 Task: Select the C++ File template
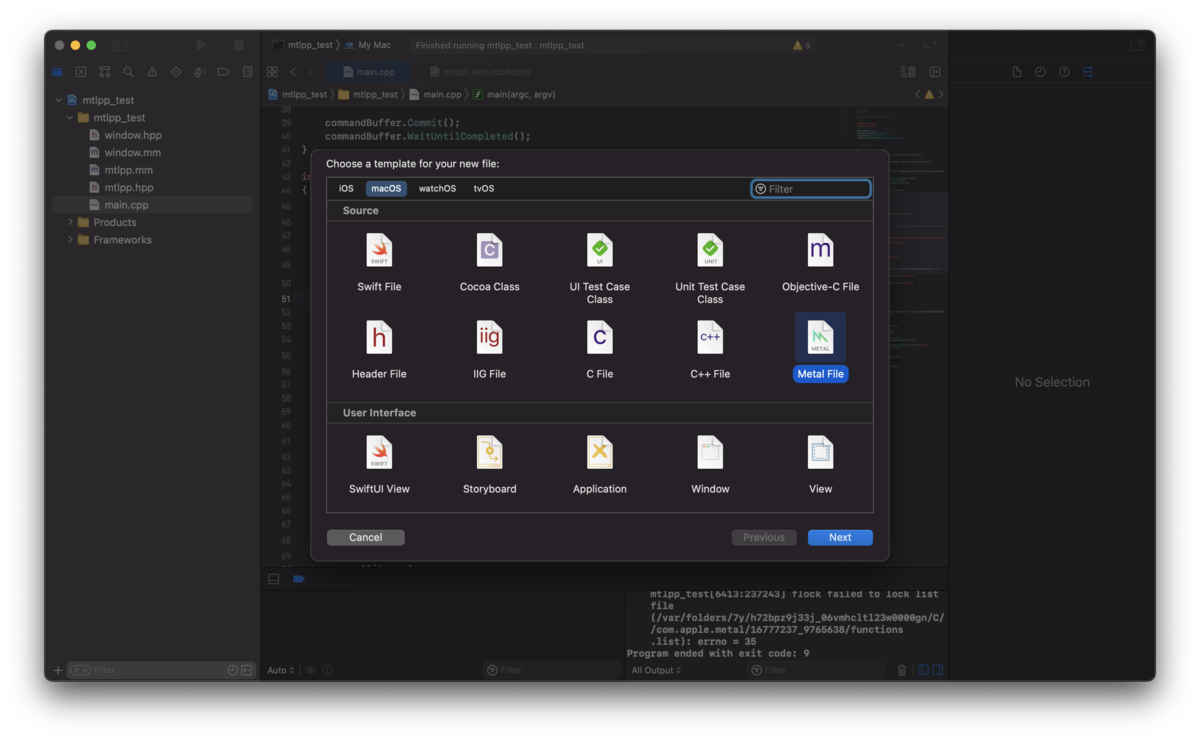pos(710,349)
